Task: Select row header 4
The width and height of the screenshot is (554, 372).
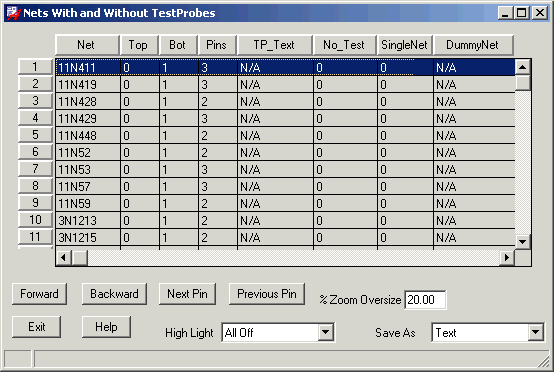Action: tap(35, 118)
